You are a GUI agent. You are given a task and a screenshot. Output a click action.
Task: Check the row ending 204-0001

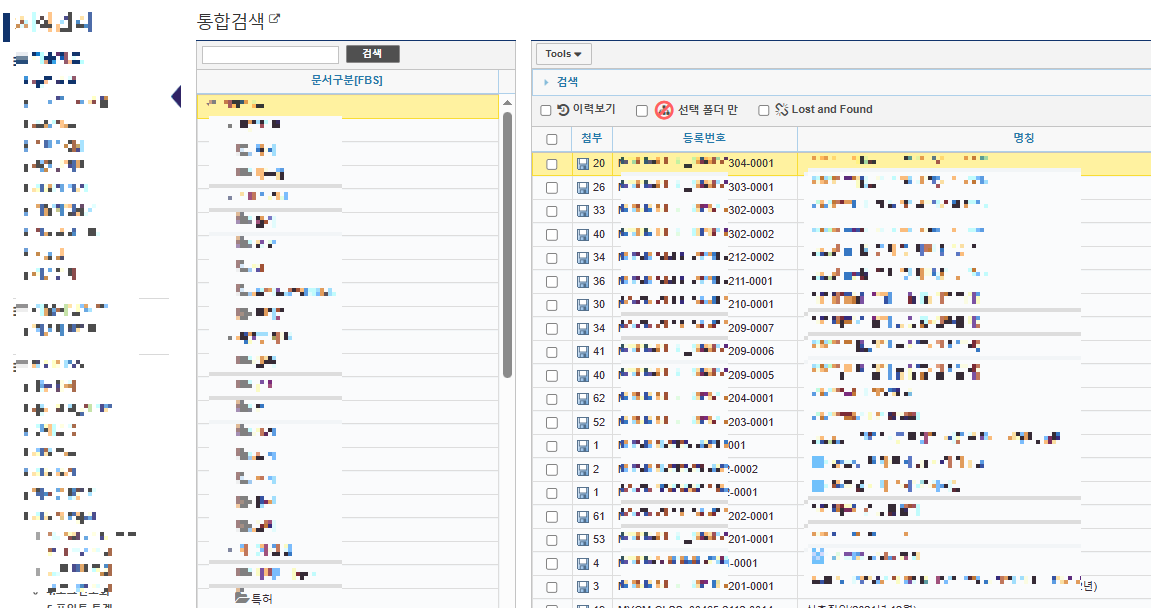tap(552, 399)
